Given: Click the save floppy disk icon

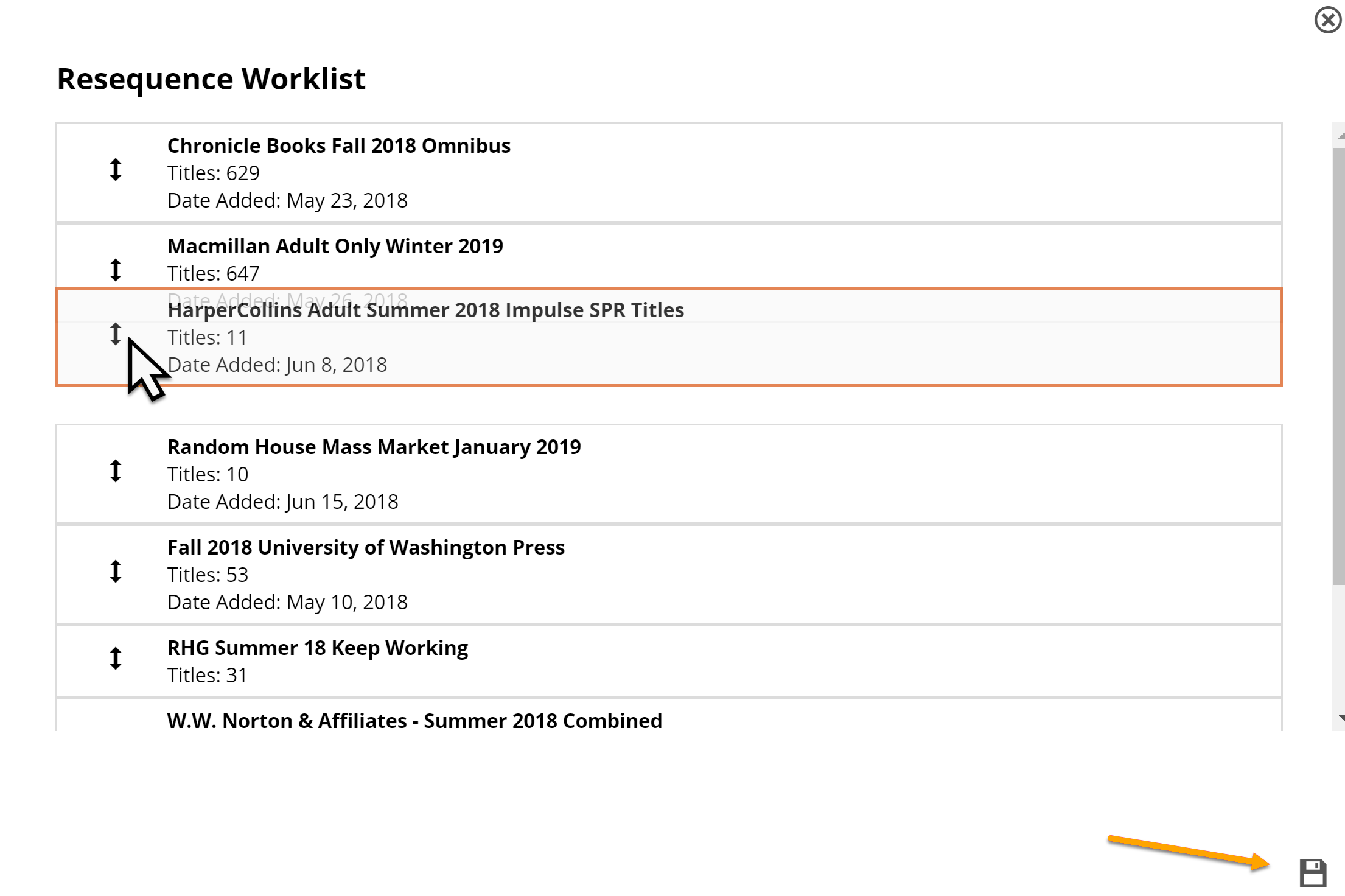Looking at the screenshot, I should [1313, 873].
